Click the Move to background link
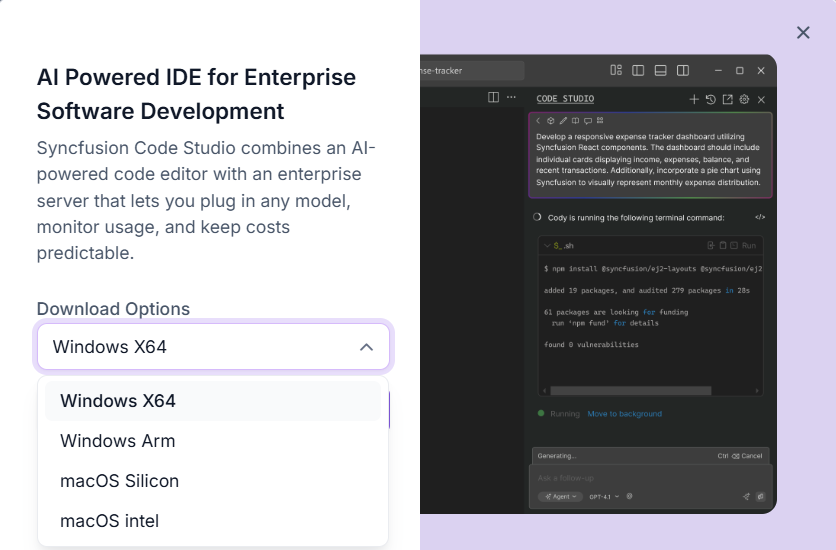Image resolution: width=836 pixels, height=550 pixels. (624, 414)
